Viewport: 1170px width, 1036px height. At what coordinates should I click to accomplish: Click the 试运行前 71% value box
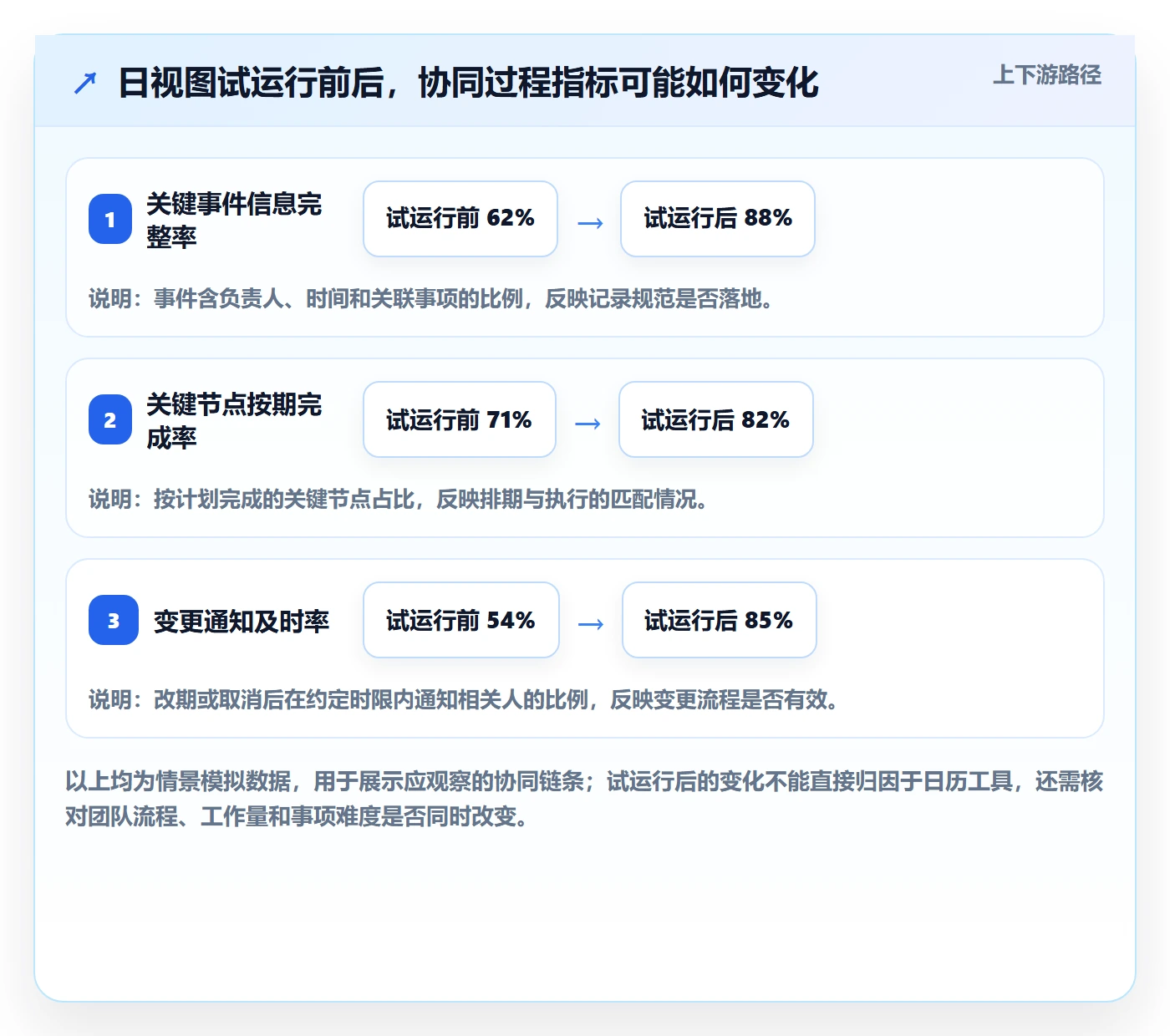pos(460,419)
